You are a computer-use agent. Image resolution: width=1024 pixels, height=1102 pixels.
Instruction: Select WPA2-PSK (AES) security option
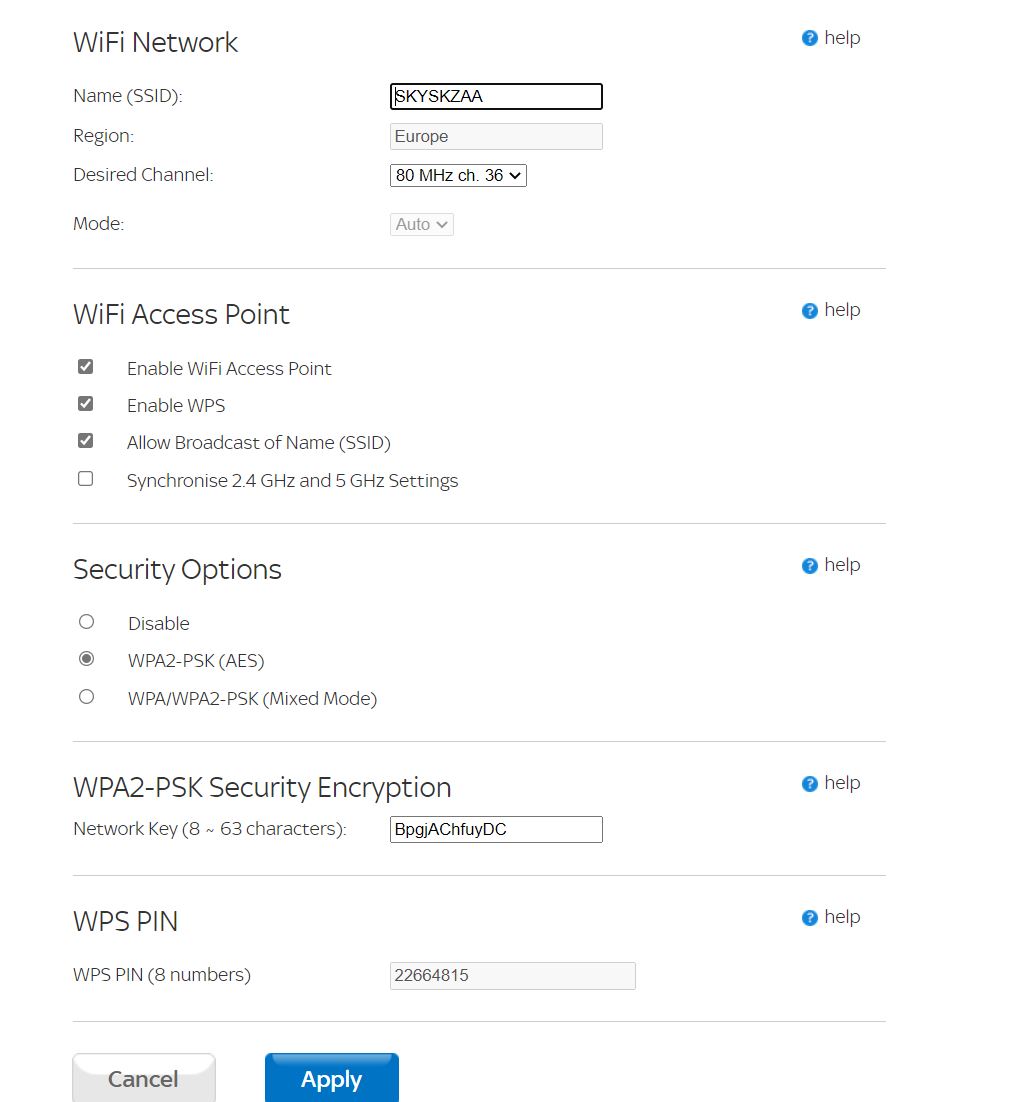(87, 659)
